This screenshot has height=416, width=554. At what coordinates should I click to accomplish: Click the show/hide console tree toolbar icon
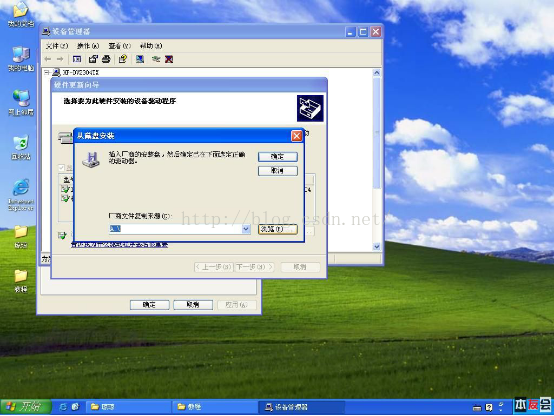[x=77, y=59]
